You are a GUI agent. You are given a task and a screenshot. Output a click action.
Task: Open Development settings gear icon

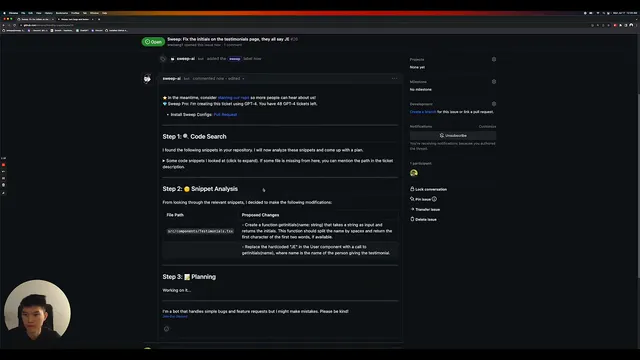(494, 104)
